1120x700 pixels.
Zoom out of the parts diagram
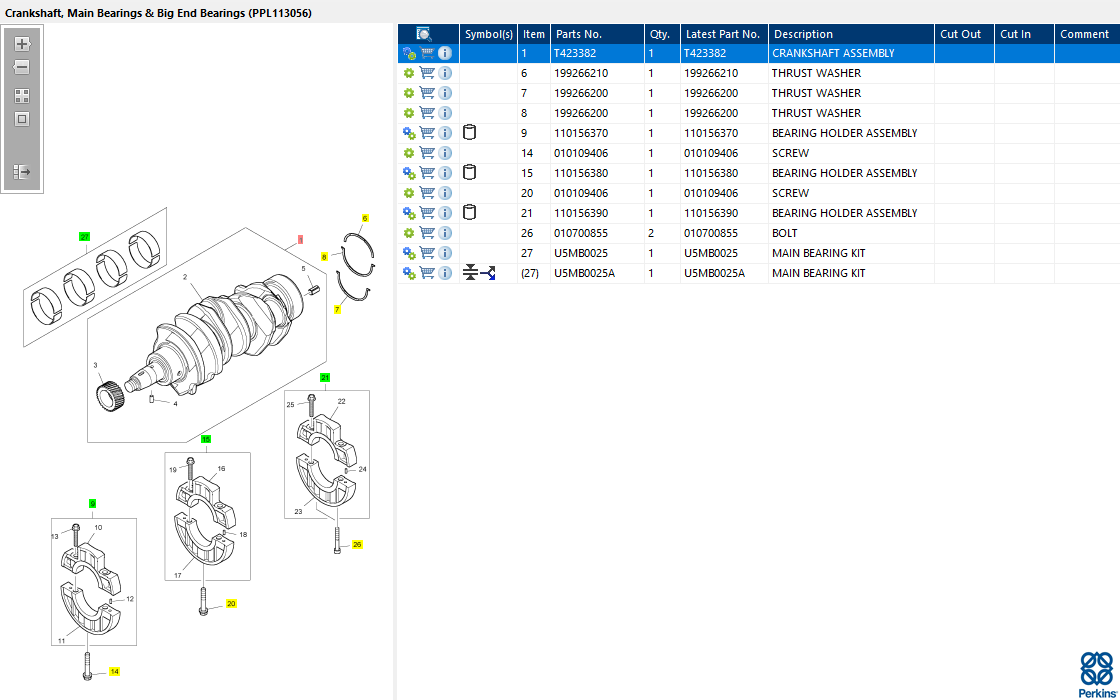[x=22, y=68]
